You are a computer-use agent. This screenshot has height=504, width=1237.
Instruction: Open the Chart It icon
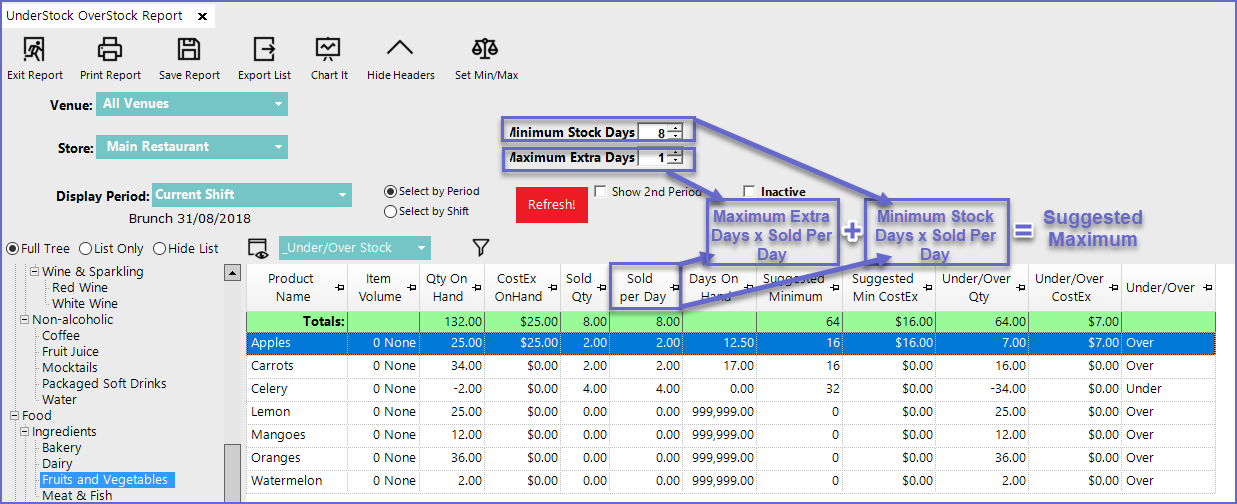329,49
